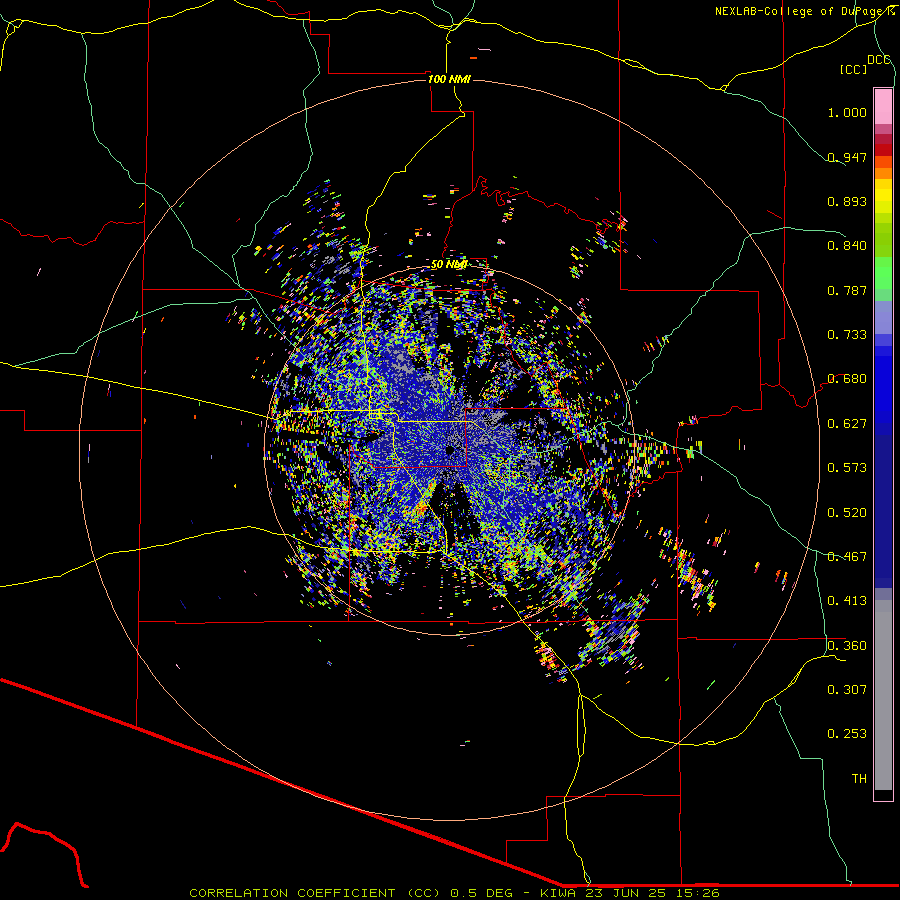Image resolution: width=900 pixels, height=900 pixels.
Task: Select the 0.627 legend value
Action: [x=847, y=423]
